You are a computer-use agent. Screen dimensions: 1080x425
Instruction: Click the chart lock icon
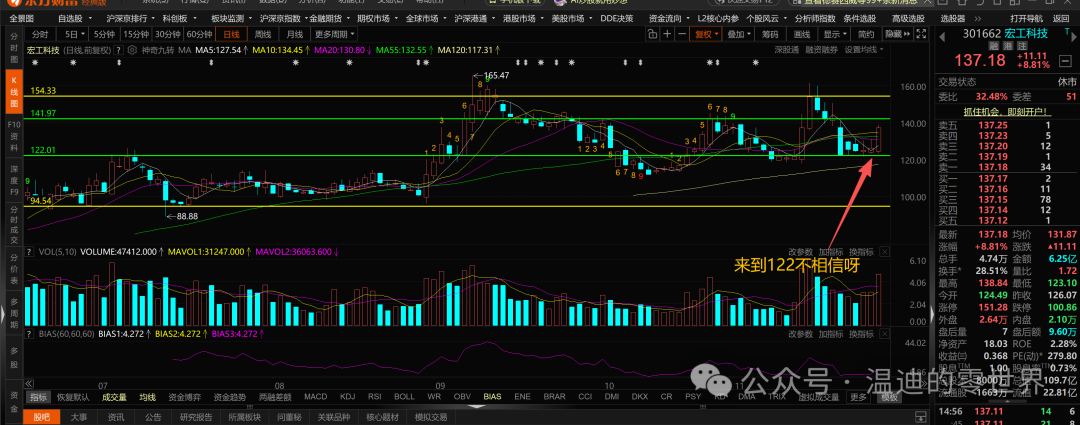(652, 34)
